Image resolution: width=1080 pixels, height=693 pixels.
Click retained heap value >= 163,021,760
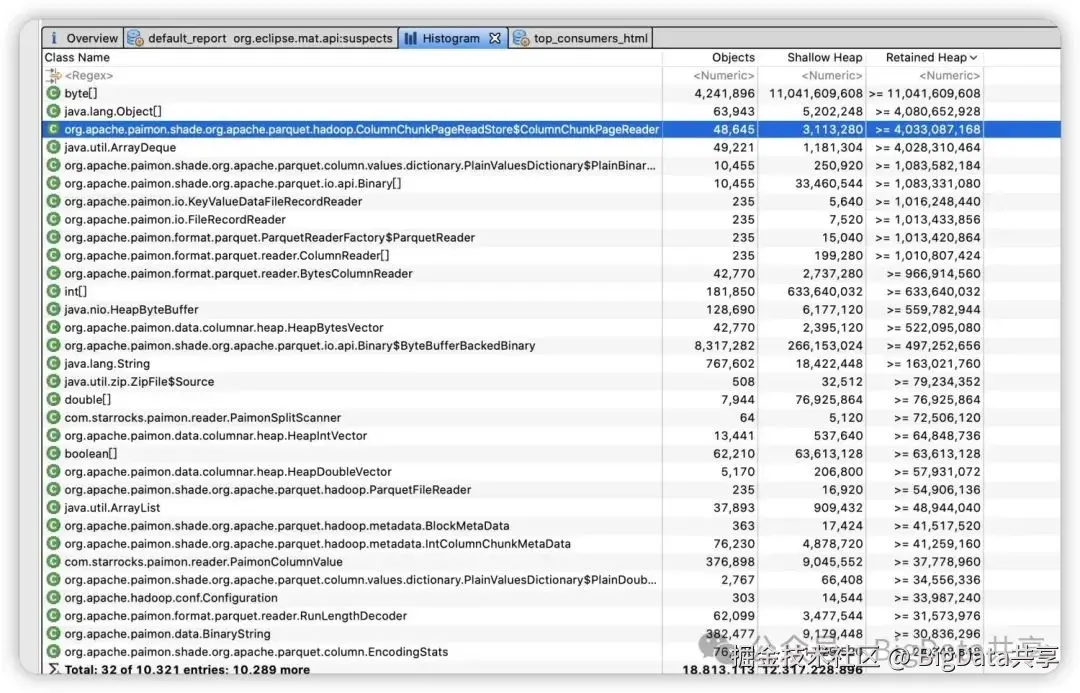[933, 364]
